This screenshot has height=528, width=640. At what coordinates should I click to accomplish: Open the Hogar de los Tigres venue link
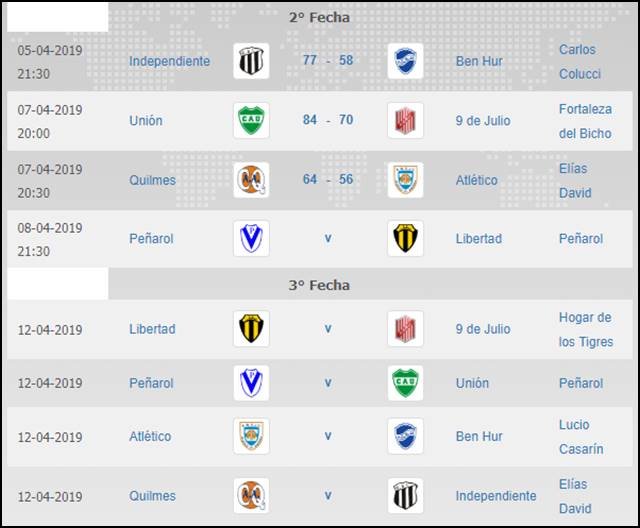[585, 329]
